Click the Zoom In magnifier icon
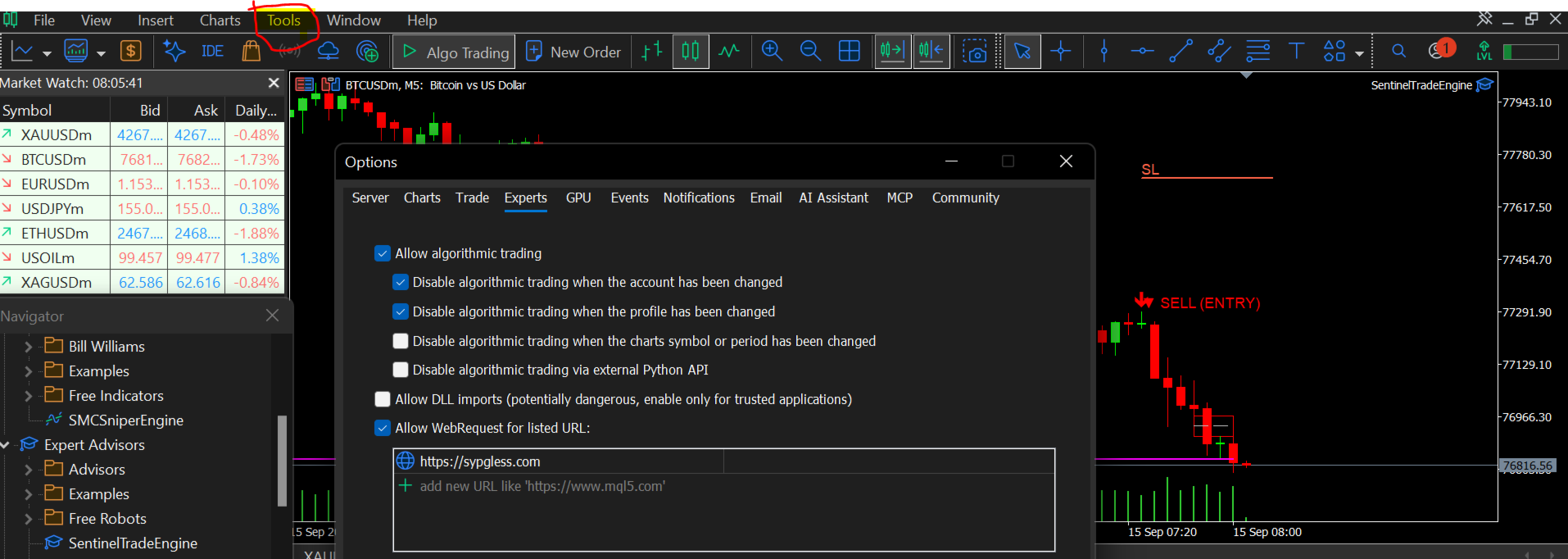Screen dimensions: 1568x559 click(x=772, y=52)
